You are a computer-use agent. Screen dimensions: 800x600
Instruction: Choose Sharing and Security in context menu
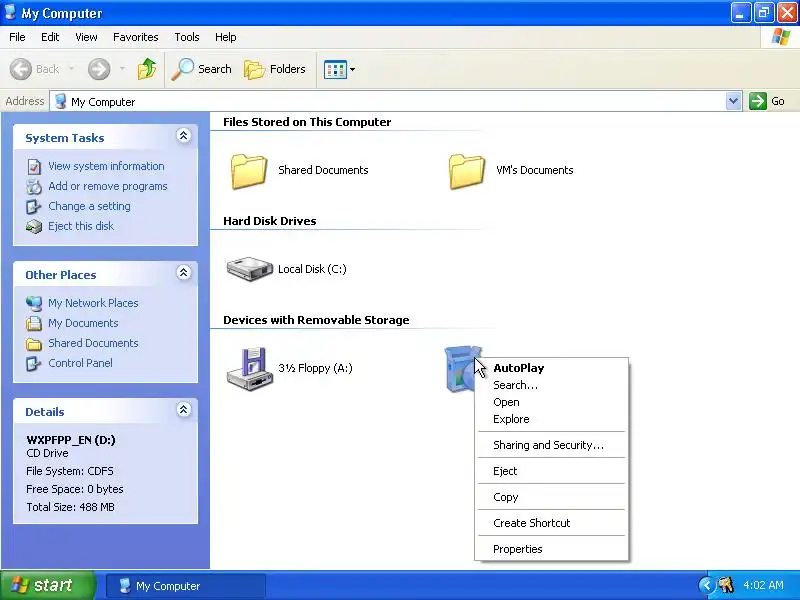[552, 445]
